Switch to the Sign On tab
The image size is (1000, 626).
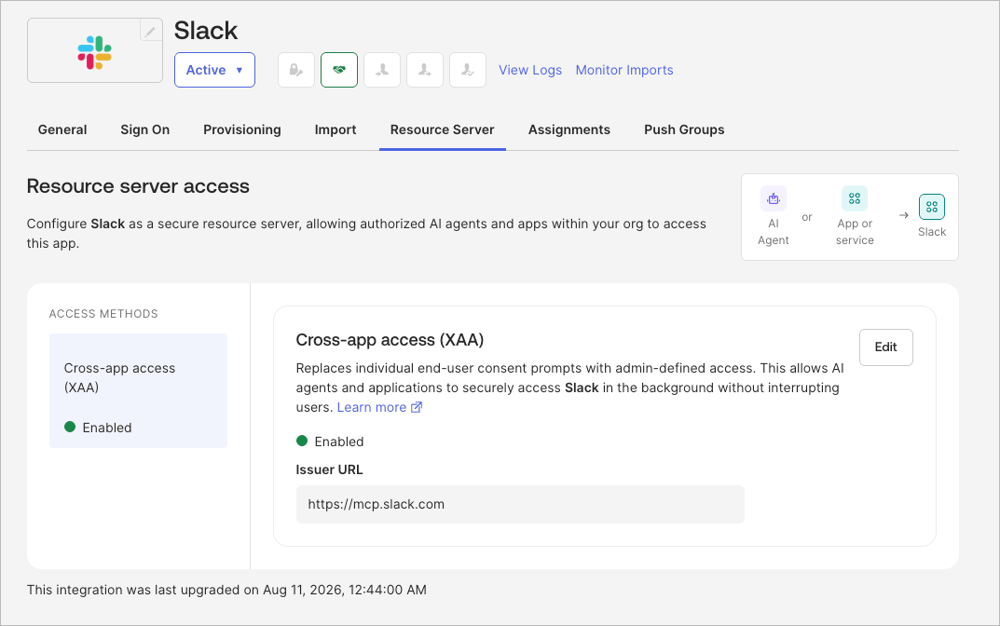[145, 130]
